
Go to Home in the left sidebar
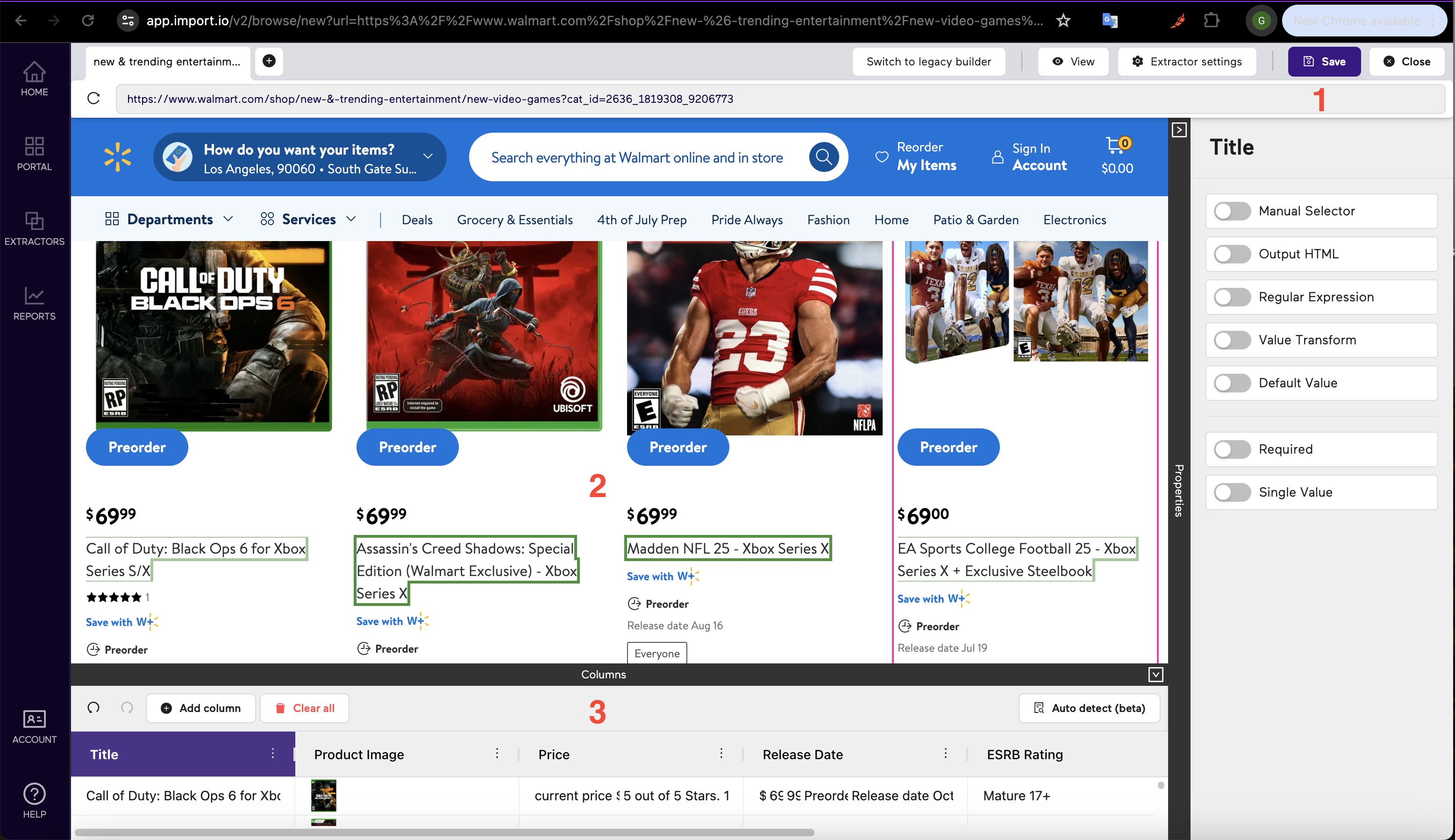pos(34,78)
